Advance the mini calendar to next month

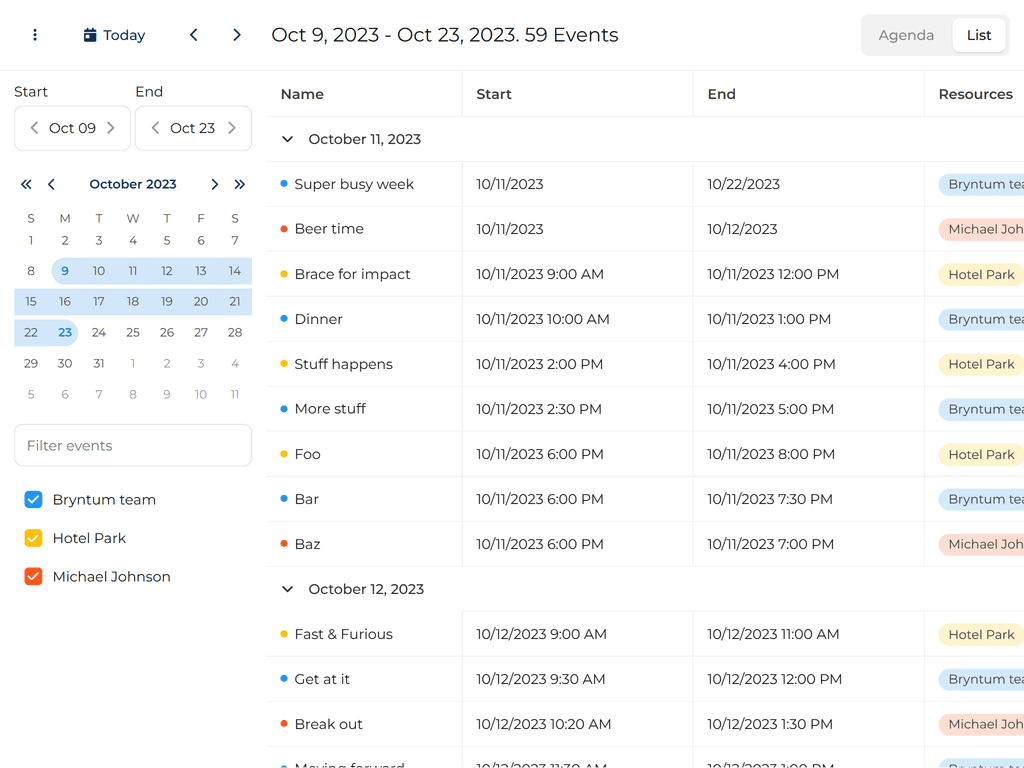214,184
